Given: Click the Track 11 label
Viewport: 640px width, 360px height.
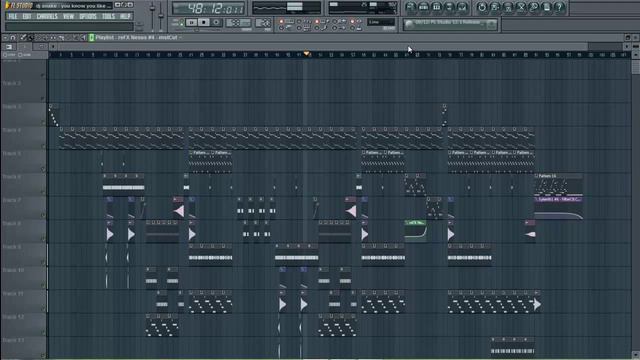Looking at the screenshot, I should pos(13,293).
